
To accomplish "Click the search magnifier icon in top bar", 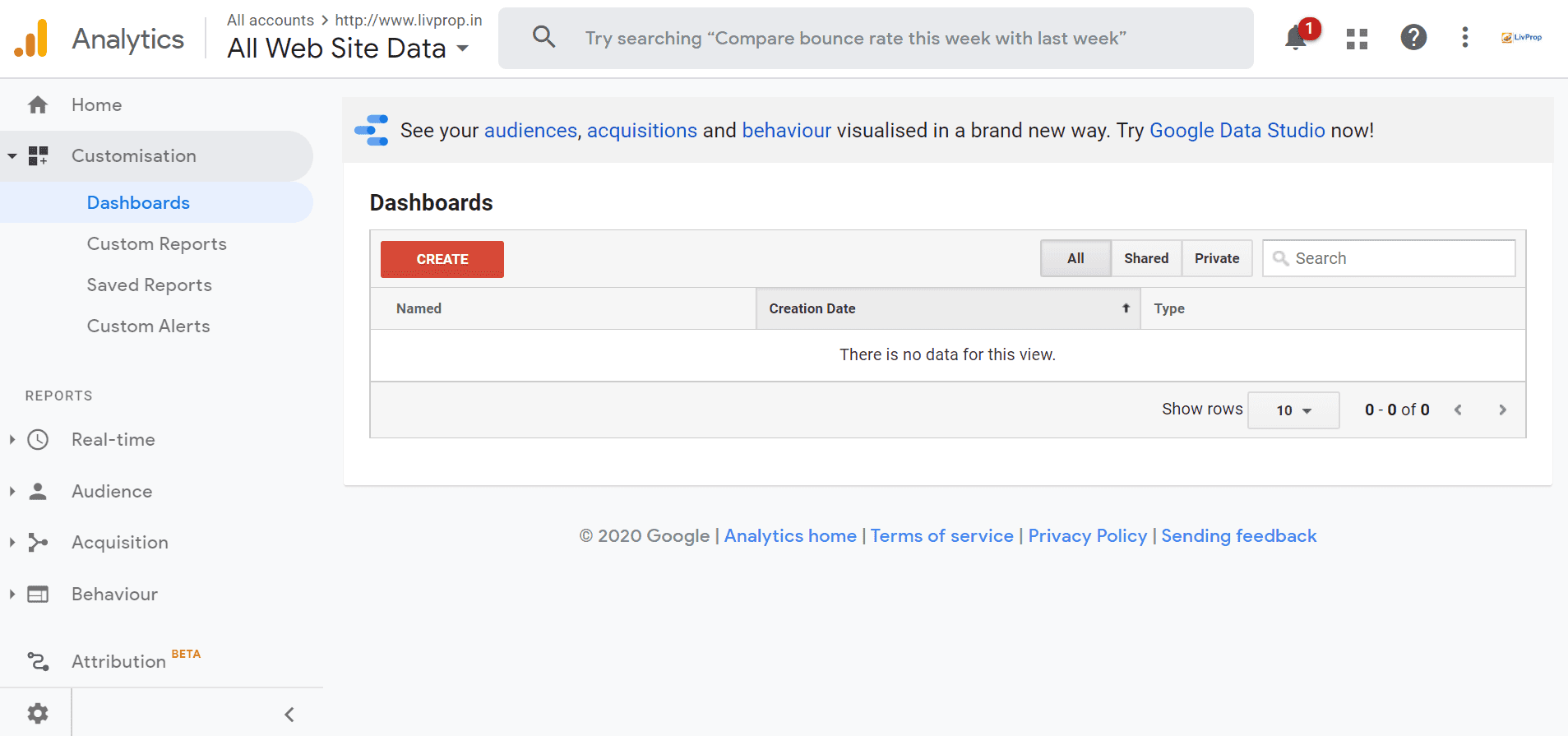I will coord(543,37).
